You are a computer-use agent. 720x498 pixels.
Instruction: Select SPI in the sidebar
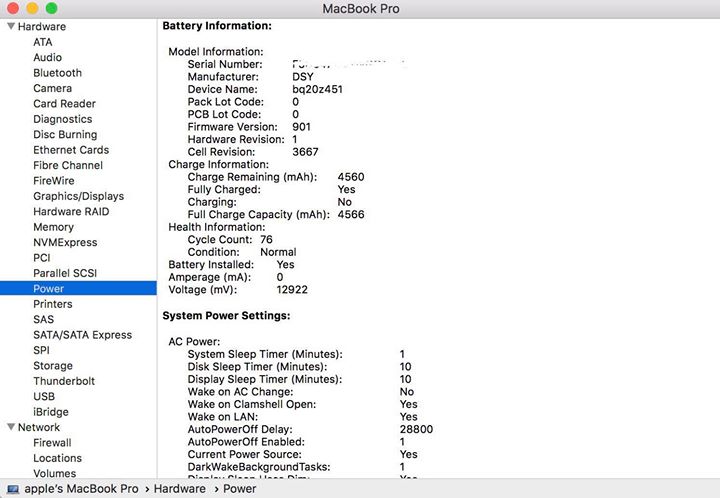[x=41, y=350]
